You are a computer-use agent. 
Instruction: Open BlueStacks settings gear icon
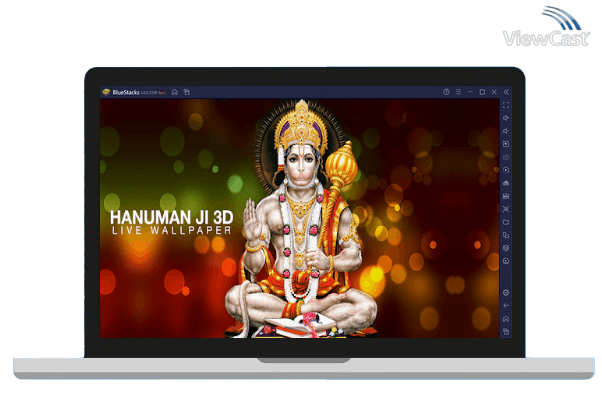click(x=506, y=293)
